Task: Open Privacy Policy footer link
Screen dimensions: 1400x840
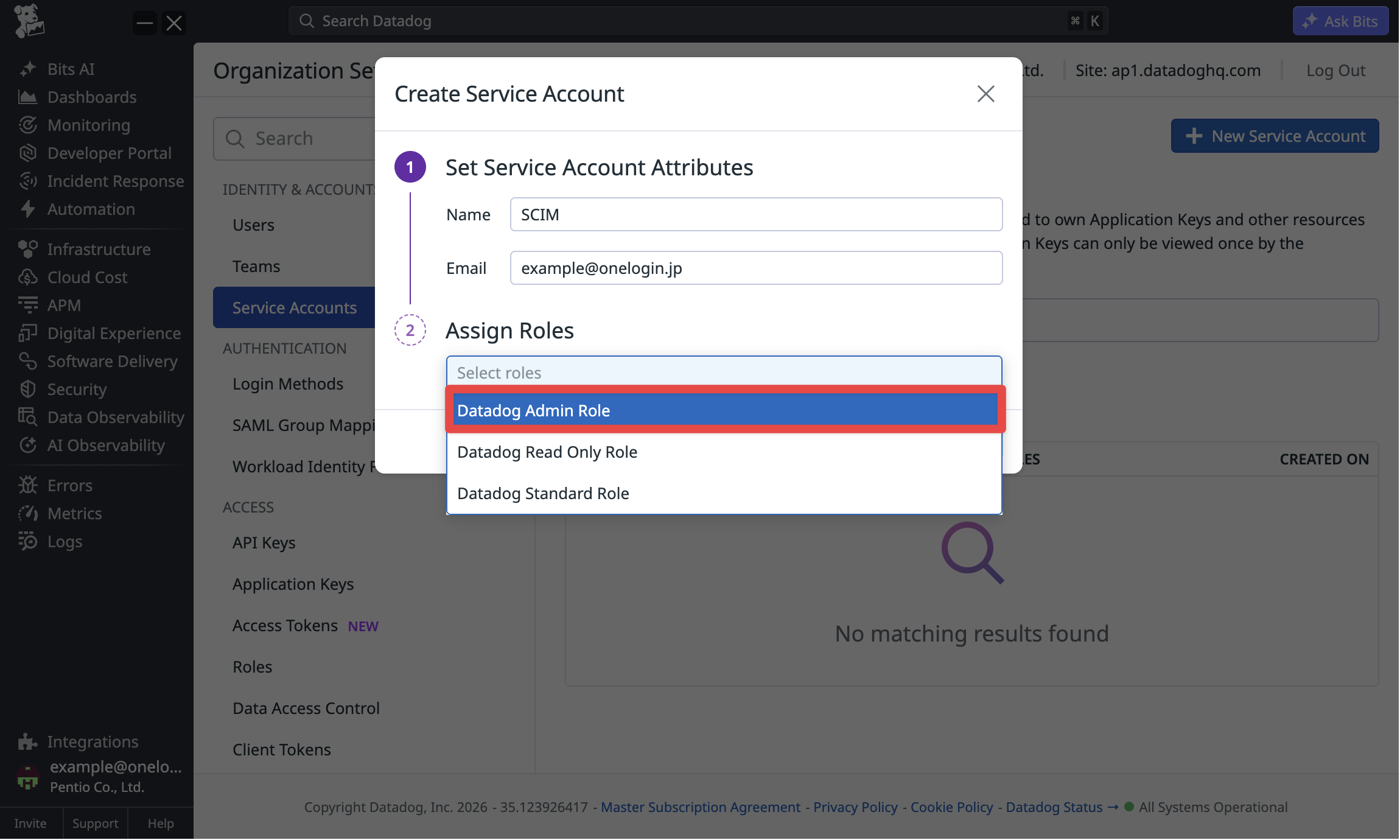Action: (855, 807)
